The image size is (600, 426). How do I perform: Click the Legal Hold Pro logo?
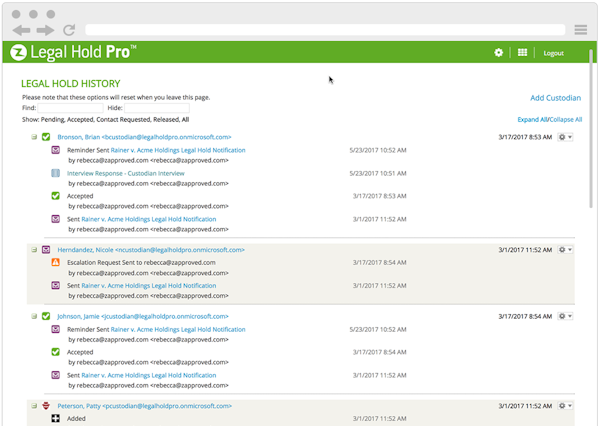pyautogui.click(x=73, y=52)
